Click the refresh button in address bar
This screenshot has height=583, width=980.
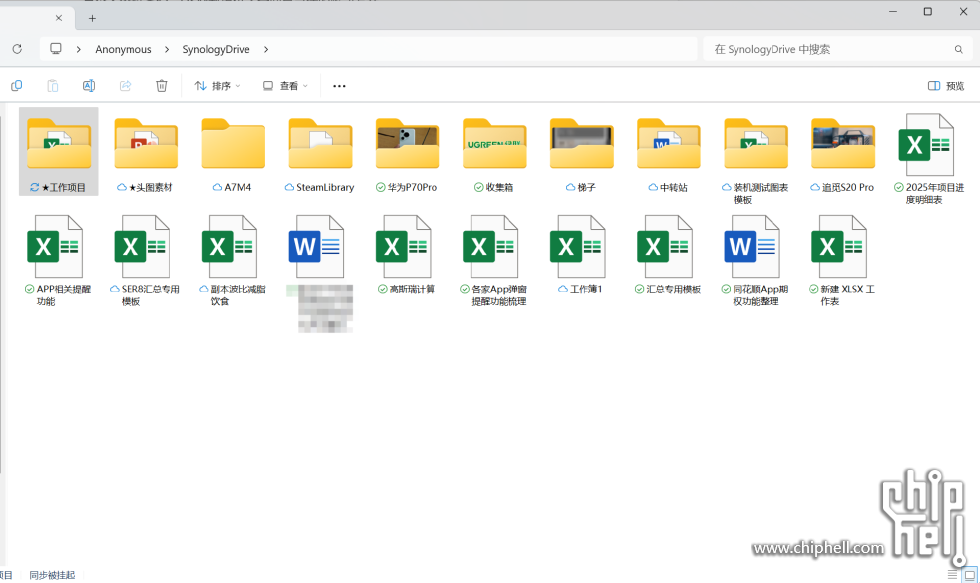click(17, 49)
